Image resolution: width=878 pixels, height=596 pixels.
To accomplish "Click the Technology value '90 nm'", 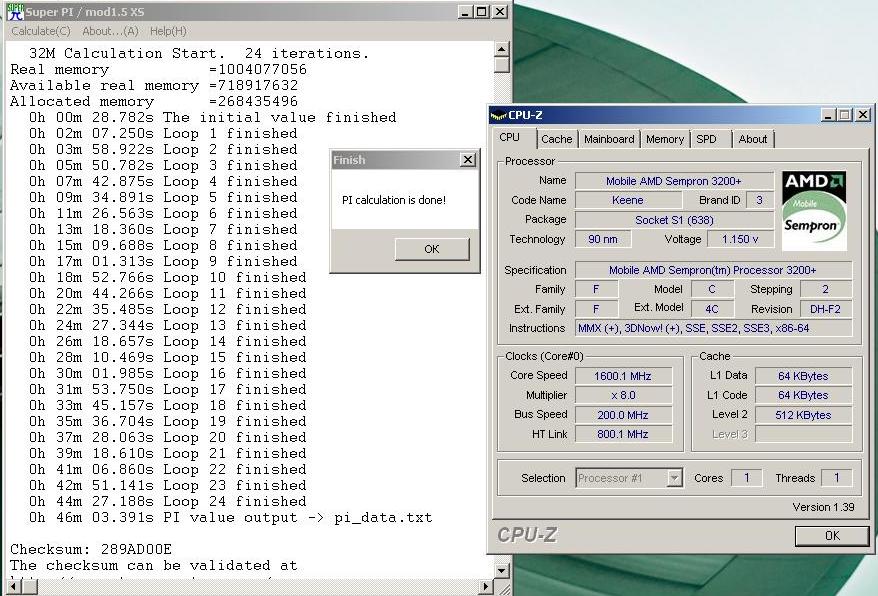I will (x=603, y=239).
